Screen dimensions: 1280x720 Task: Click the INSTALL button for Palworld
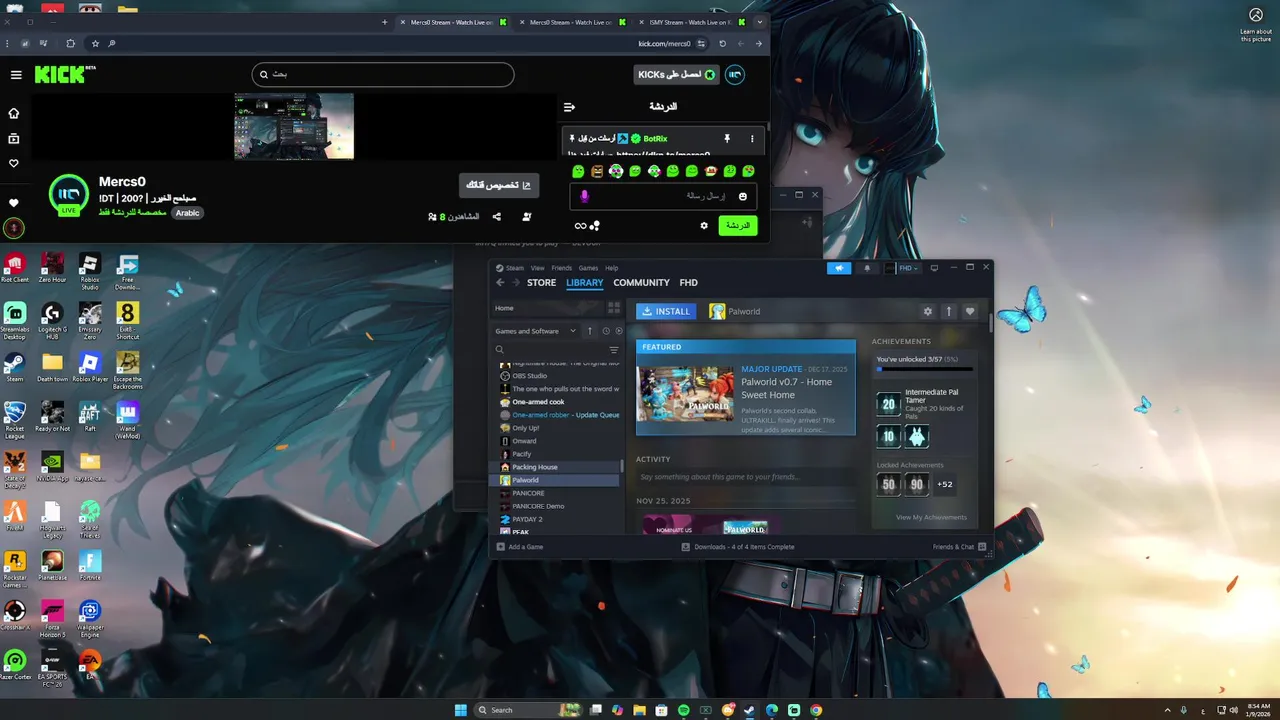coord(666,311)
